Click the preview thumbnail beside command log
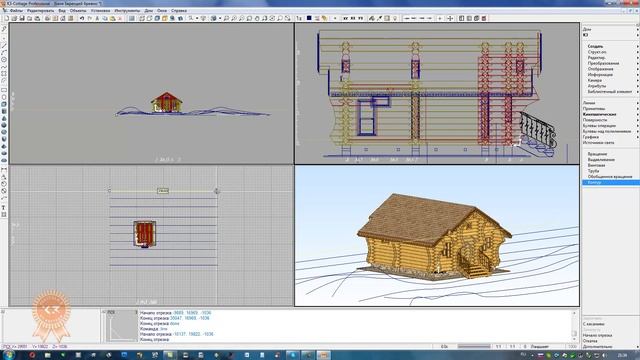 [122, 326]
